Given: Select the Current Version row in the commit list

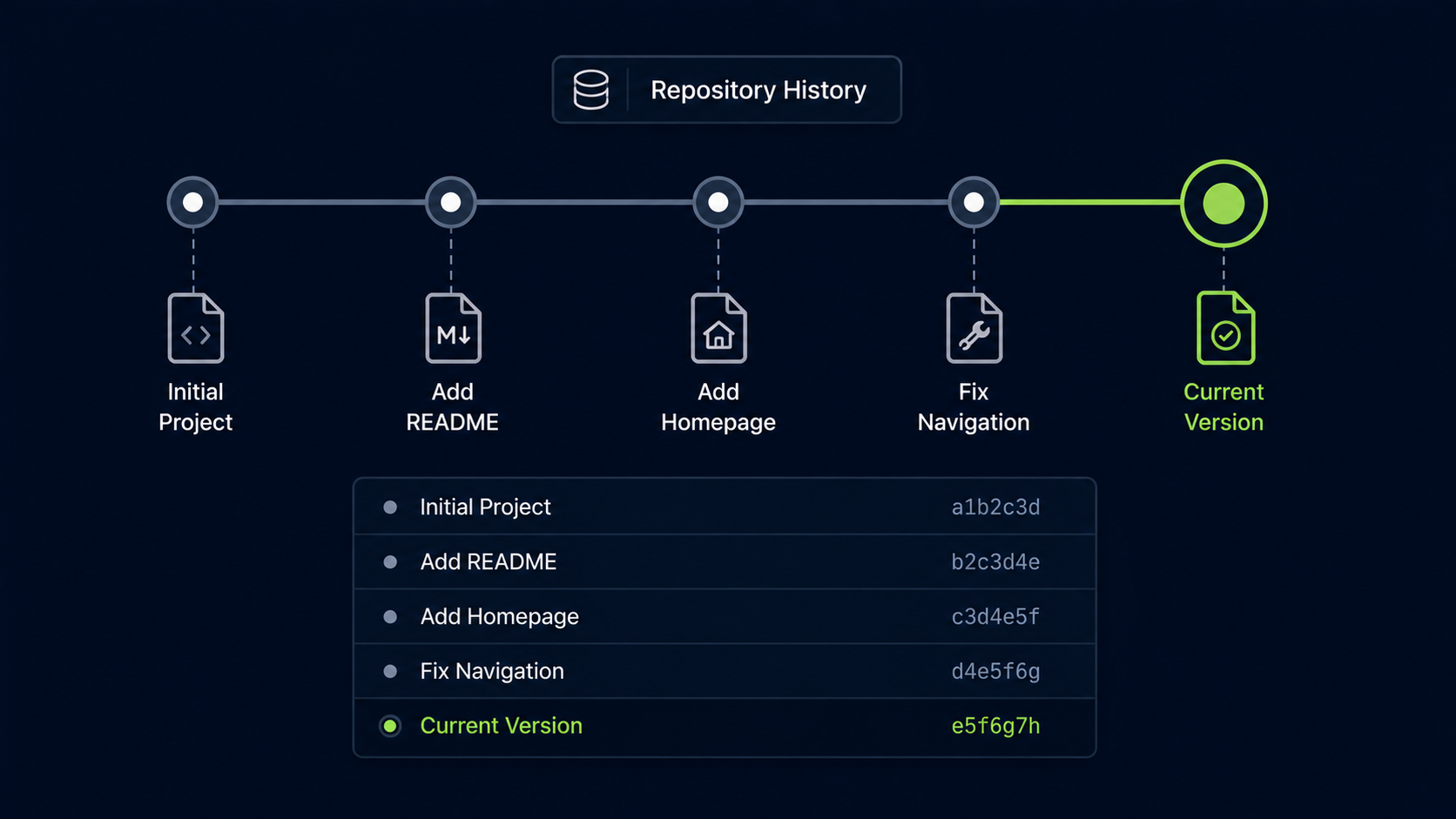Looking at the screenshot, I should click(725, 727).
